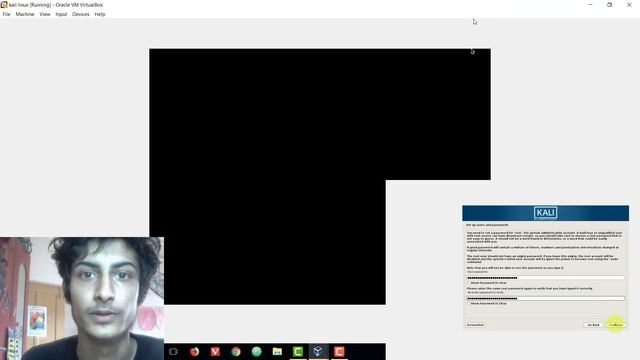This screenshot has width=640, height=360.
Task: Open the View menu
Action: click(x=45, y=14)
